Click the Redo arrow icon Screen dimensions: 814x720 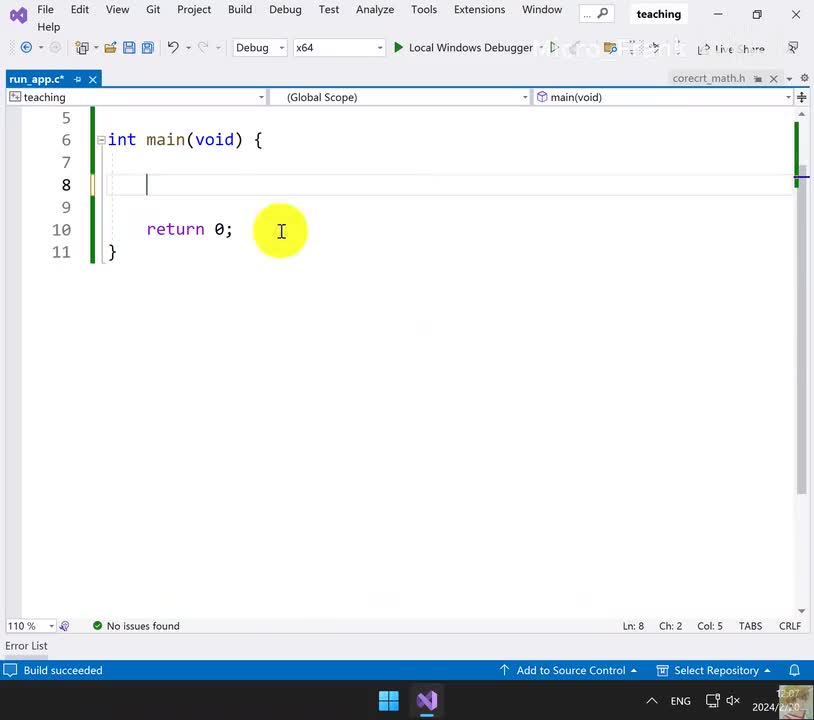(x=203, y=48)
